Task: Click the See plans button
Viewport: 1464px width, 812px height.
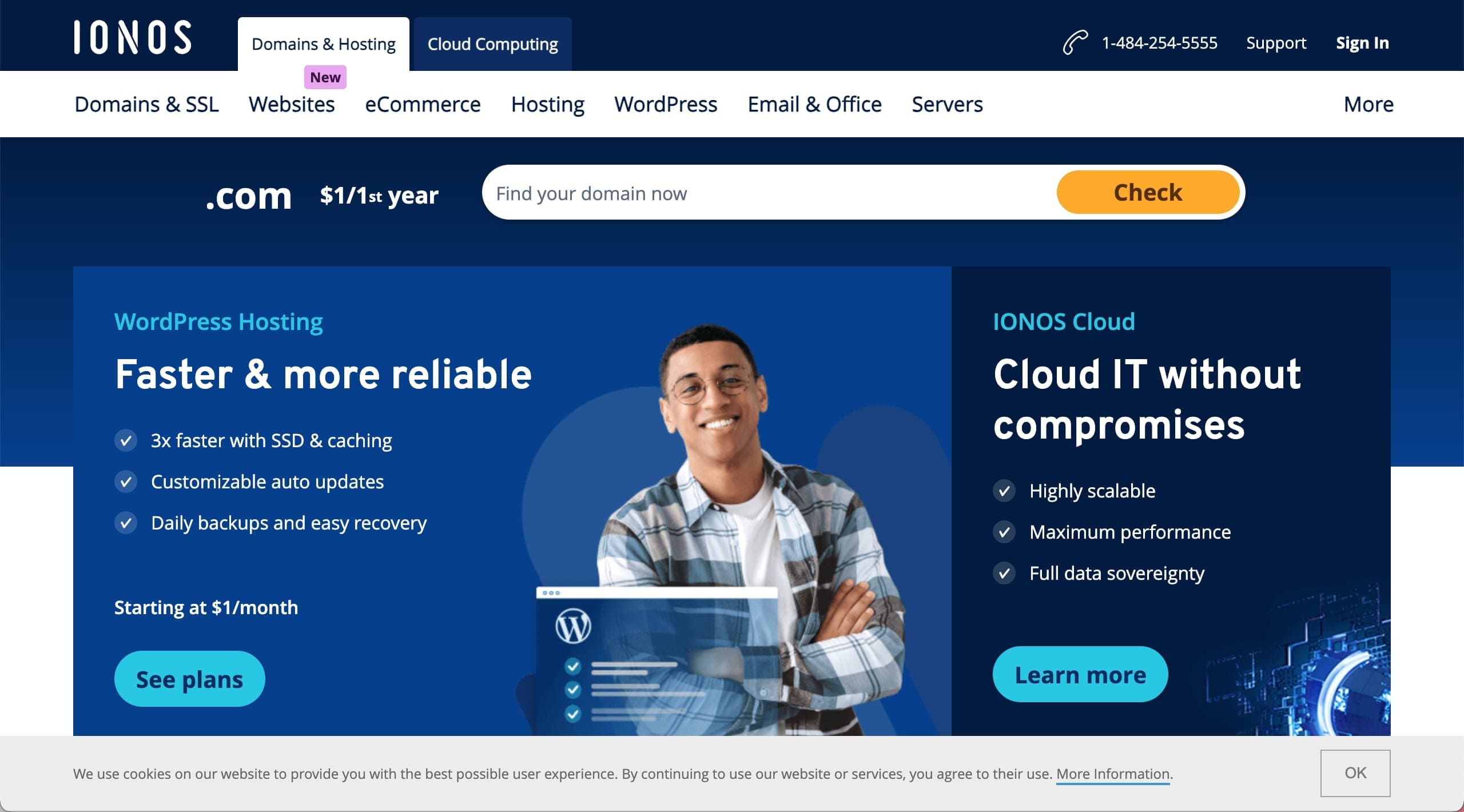Action: (190, 679)
